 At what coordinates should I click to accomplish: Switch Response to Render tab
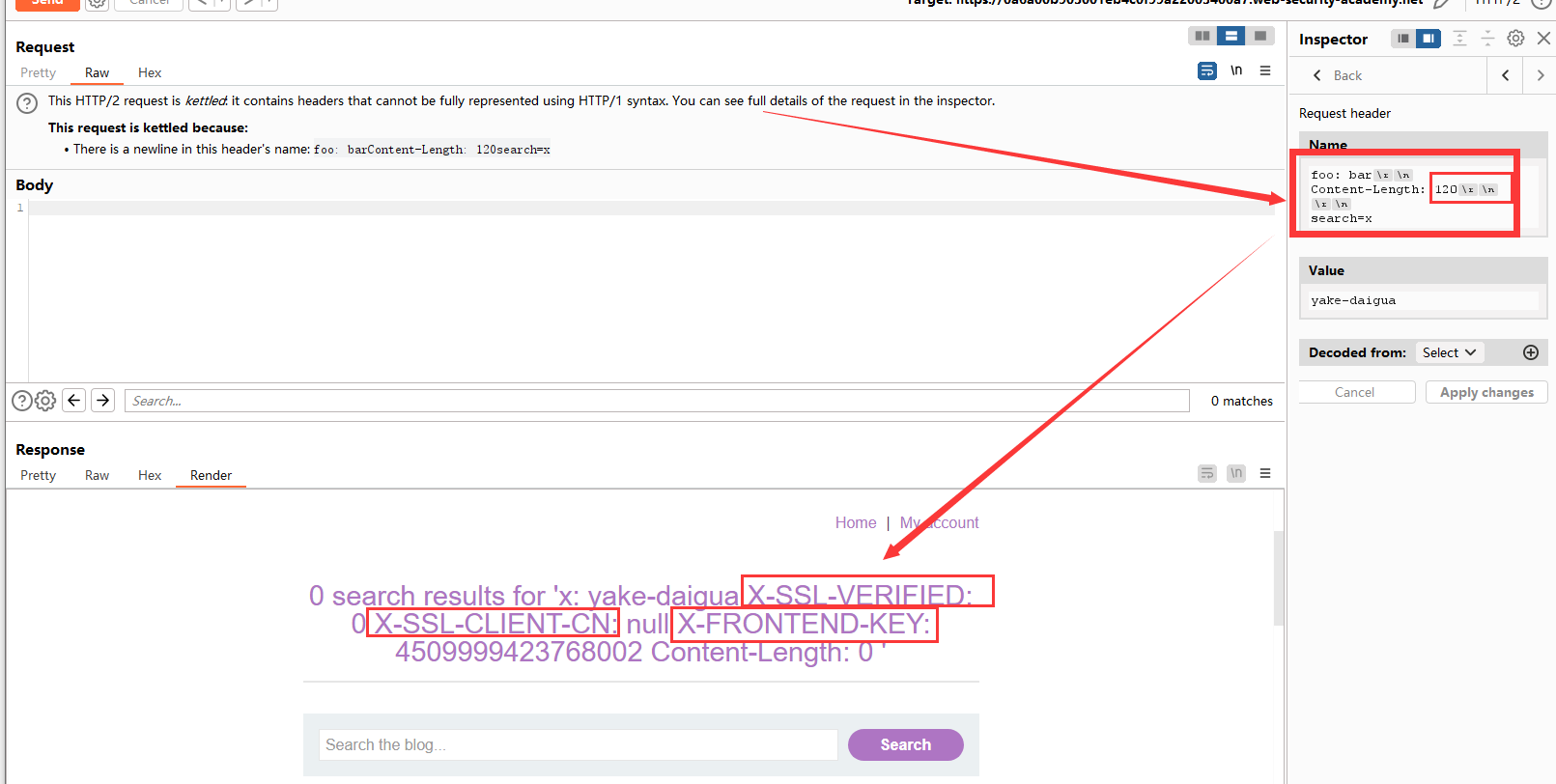[x=211, y=475]
